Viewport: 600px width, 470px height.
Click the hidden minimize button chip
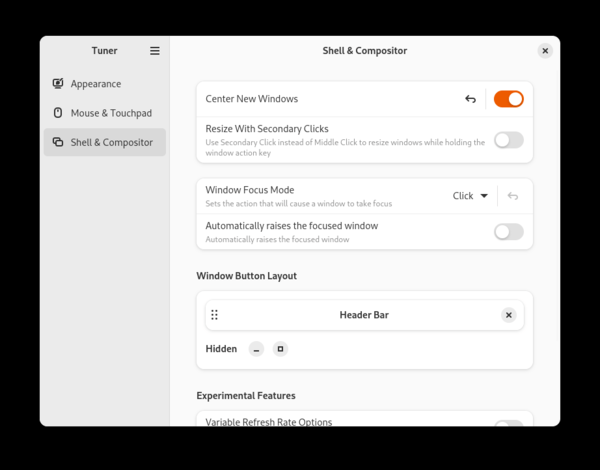(257, 349)
